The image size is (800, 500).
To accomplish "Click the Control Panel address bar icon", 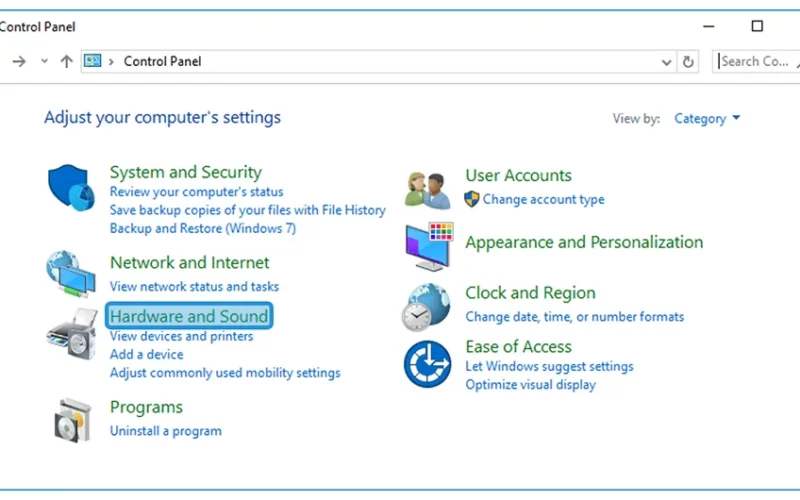I will [x=92, y=61].
